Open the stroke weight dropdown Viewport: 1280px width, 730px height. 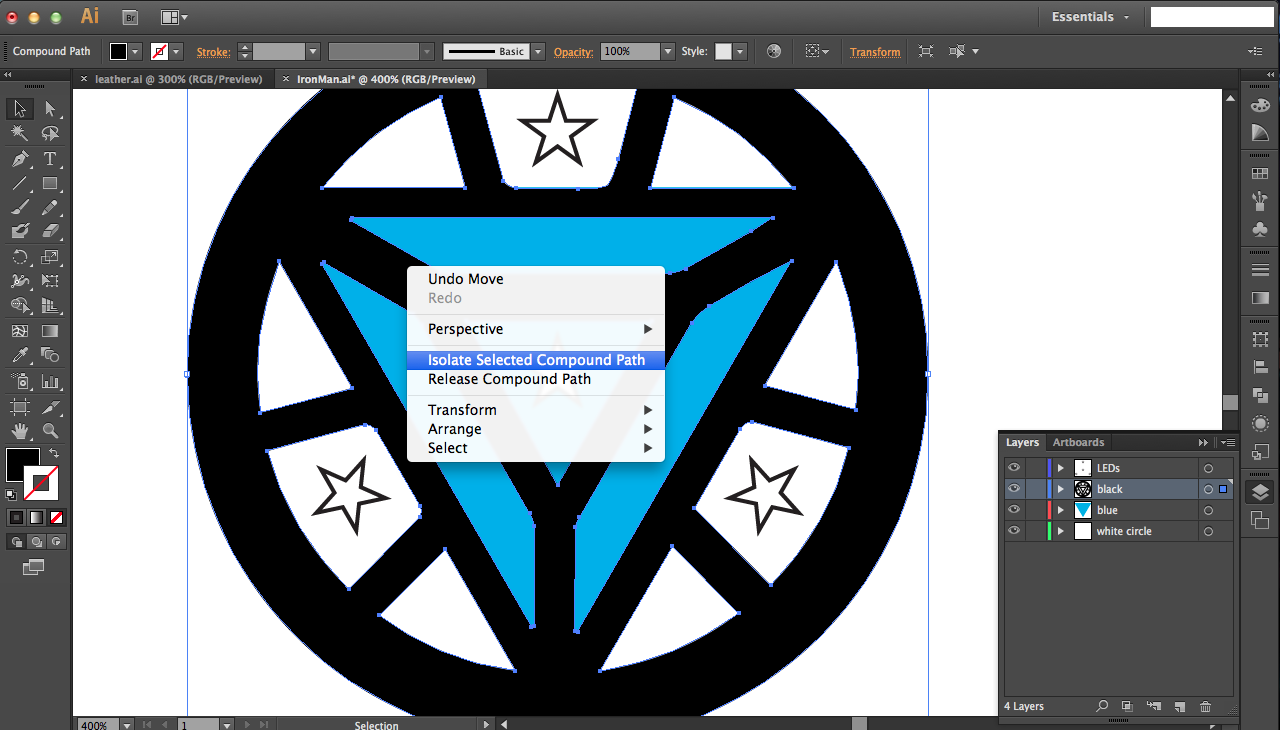tap(313, 51)
